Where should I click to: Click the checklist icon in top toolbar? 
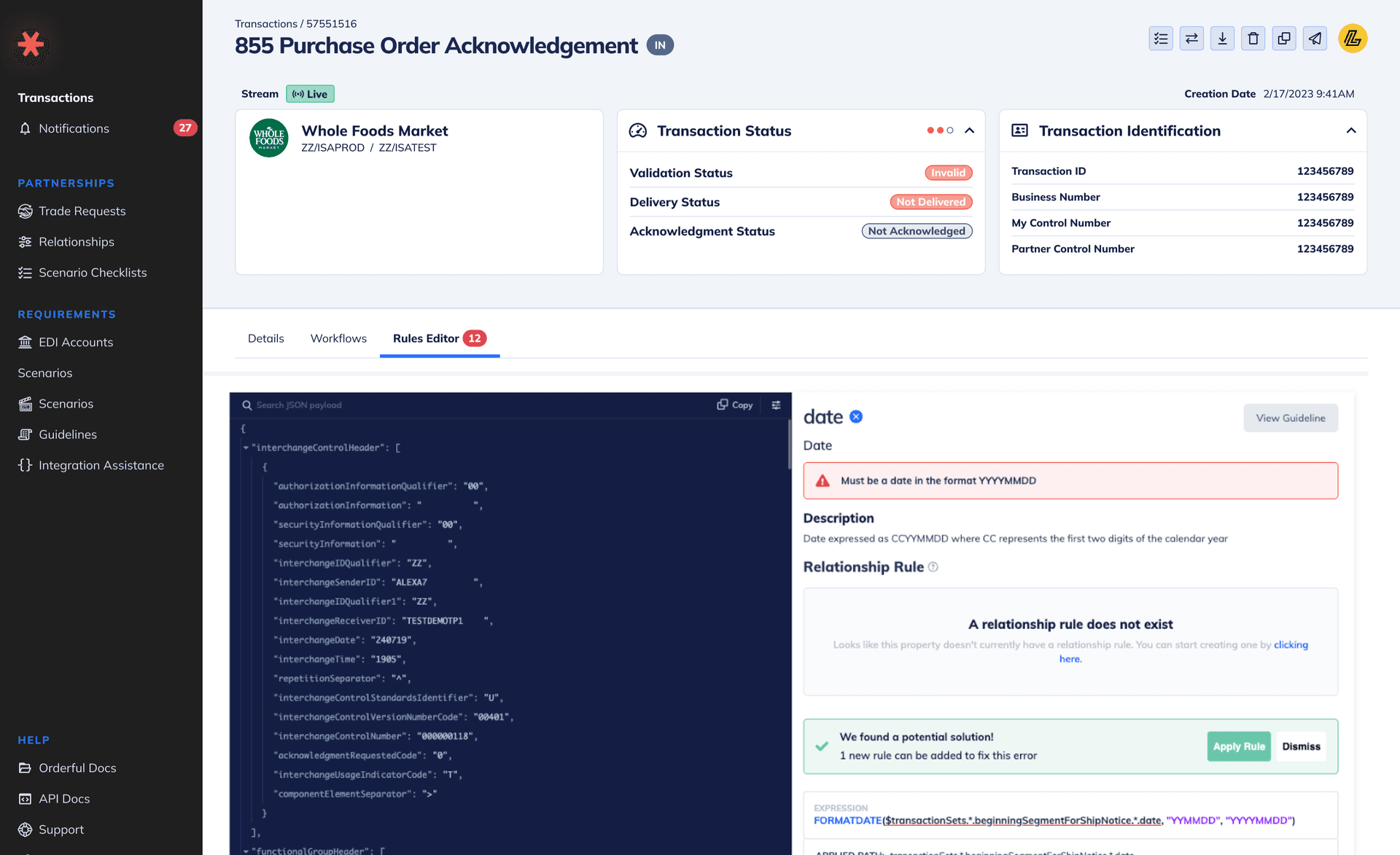coord(1161,39)
